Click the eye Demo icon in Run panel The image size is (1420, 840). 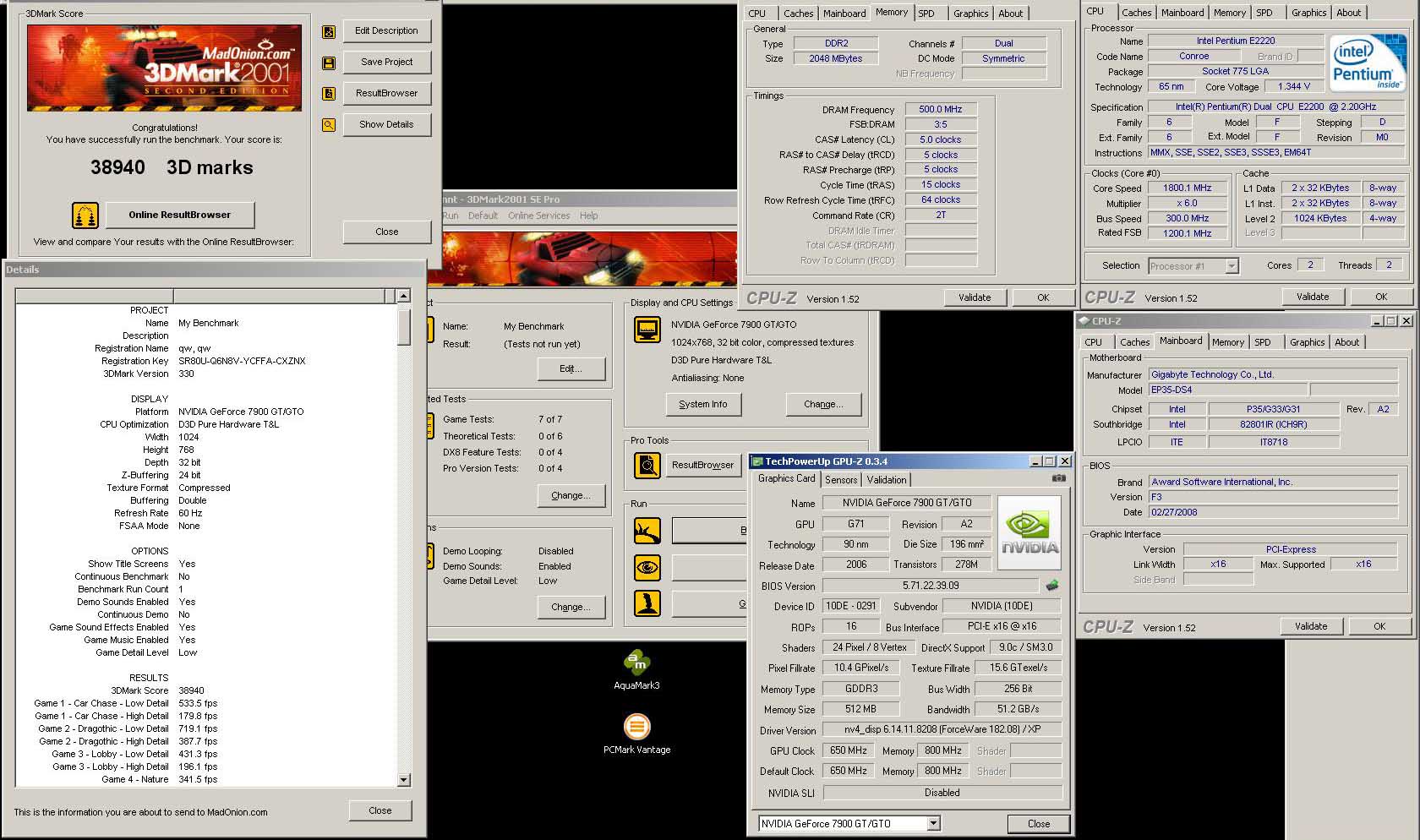tap(647, 567)
